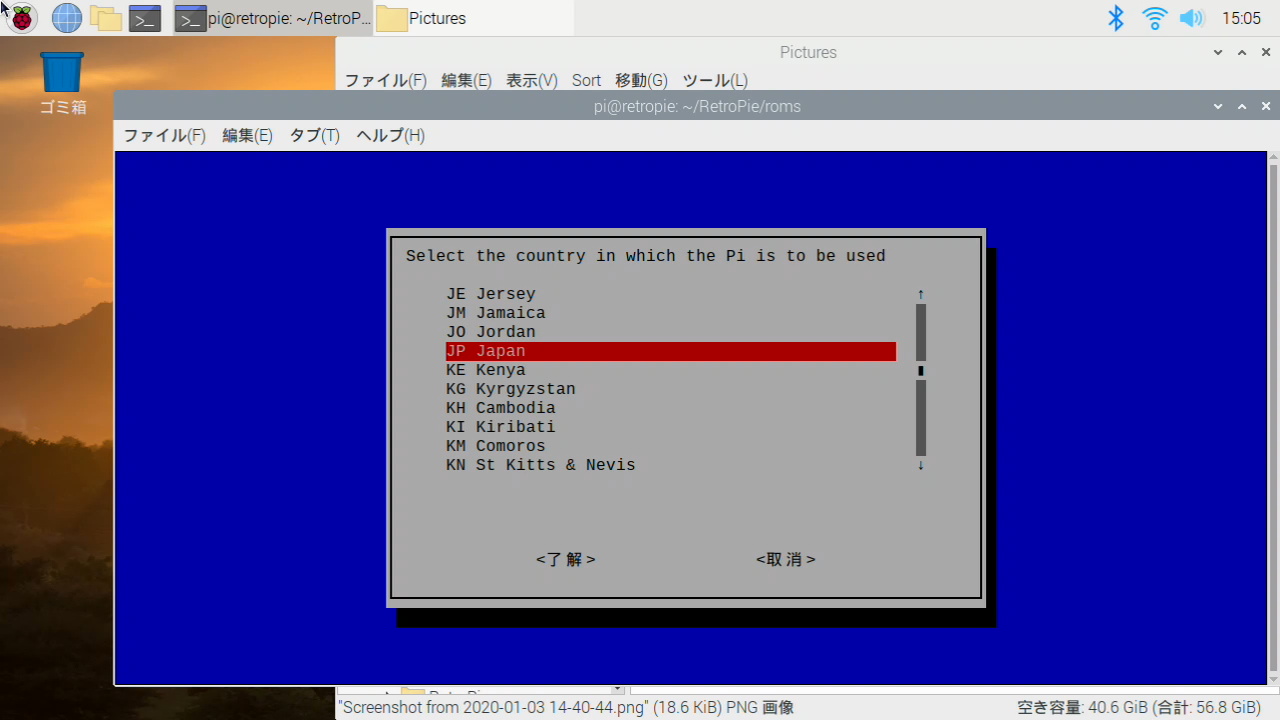1280x720 pixels.
Task: Click the dialog list up arrow
Action: tap(921, 294)
